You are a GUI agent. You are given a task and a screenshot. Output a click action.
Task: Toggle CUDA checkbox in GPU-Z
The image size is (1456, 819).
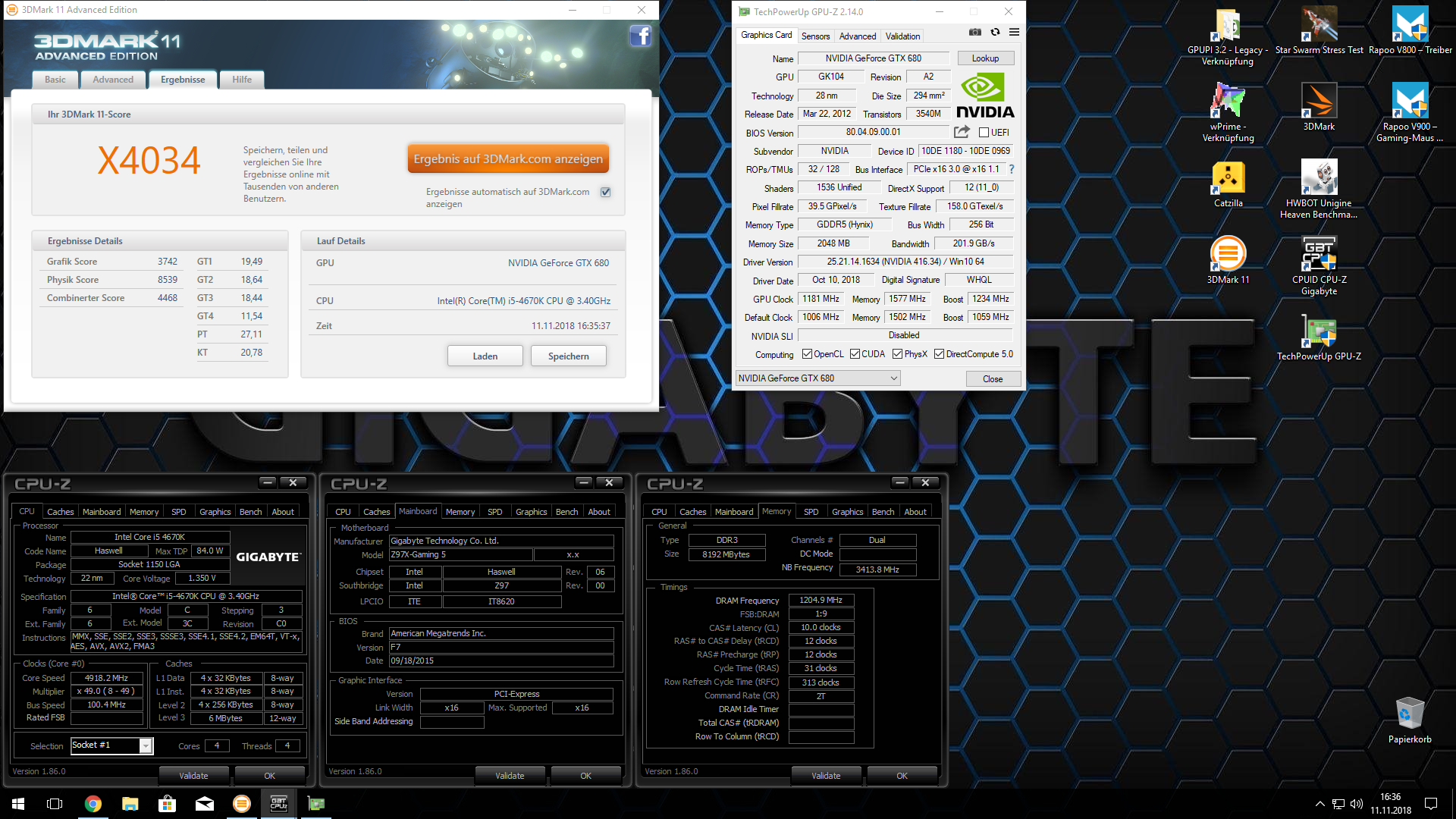(x=855, y=354)
